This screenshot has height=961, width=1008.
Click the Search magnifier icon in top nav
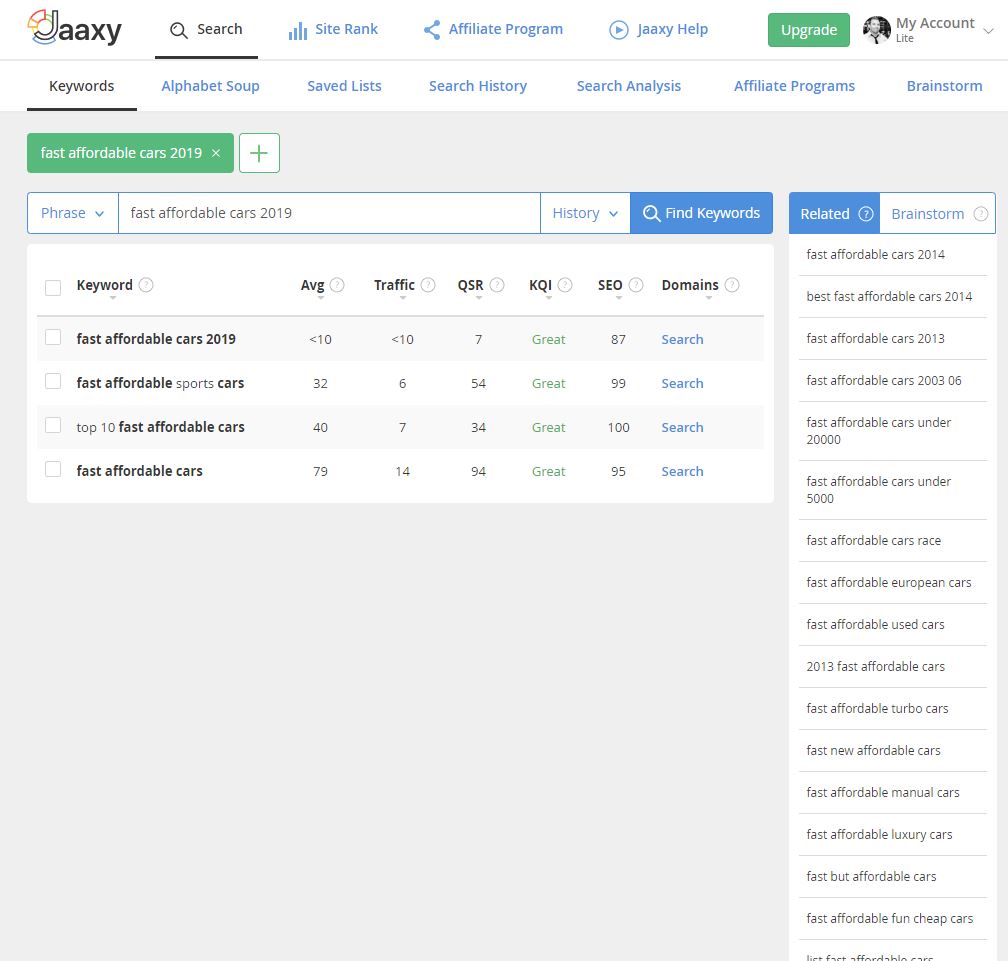pos(178,30)
